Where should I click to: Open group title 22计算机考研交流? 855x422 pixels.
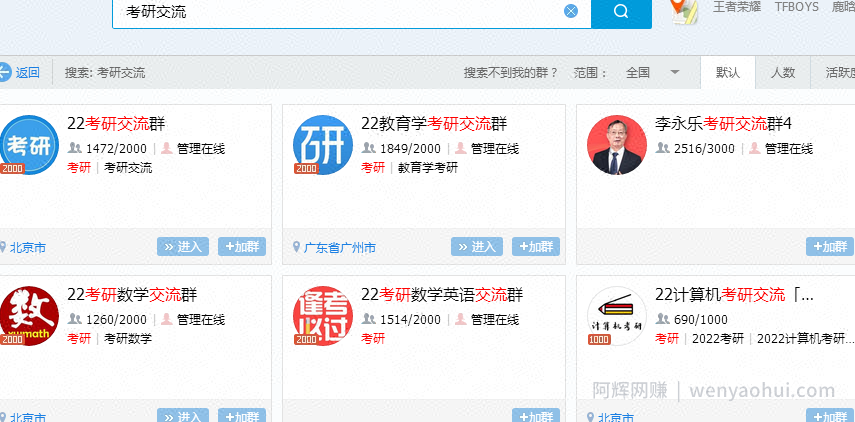coord(734,295)
